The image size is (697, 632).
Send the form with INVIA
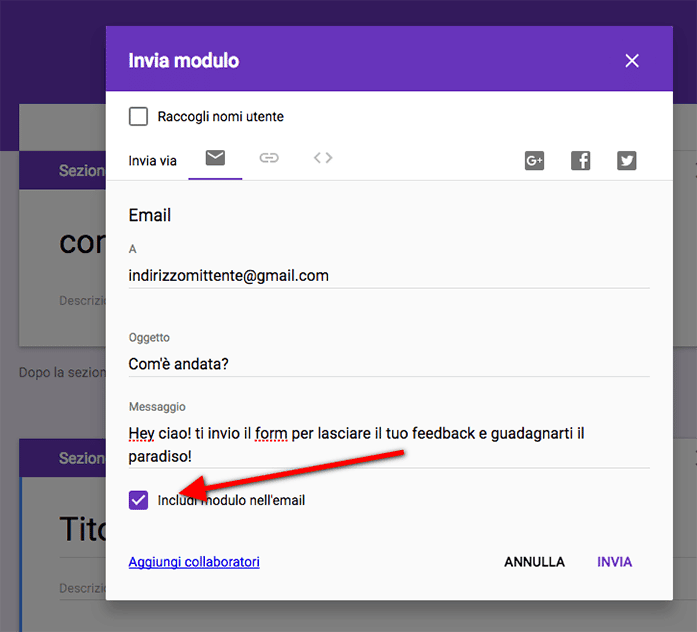[614, 562]
